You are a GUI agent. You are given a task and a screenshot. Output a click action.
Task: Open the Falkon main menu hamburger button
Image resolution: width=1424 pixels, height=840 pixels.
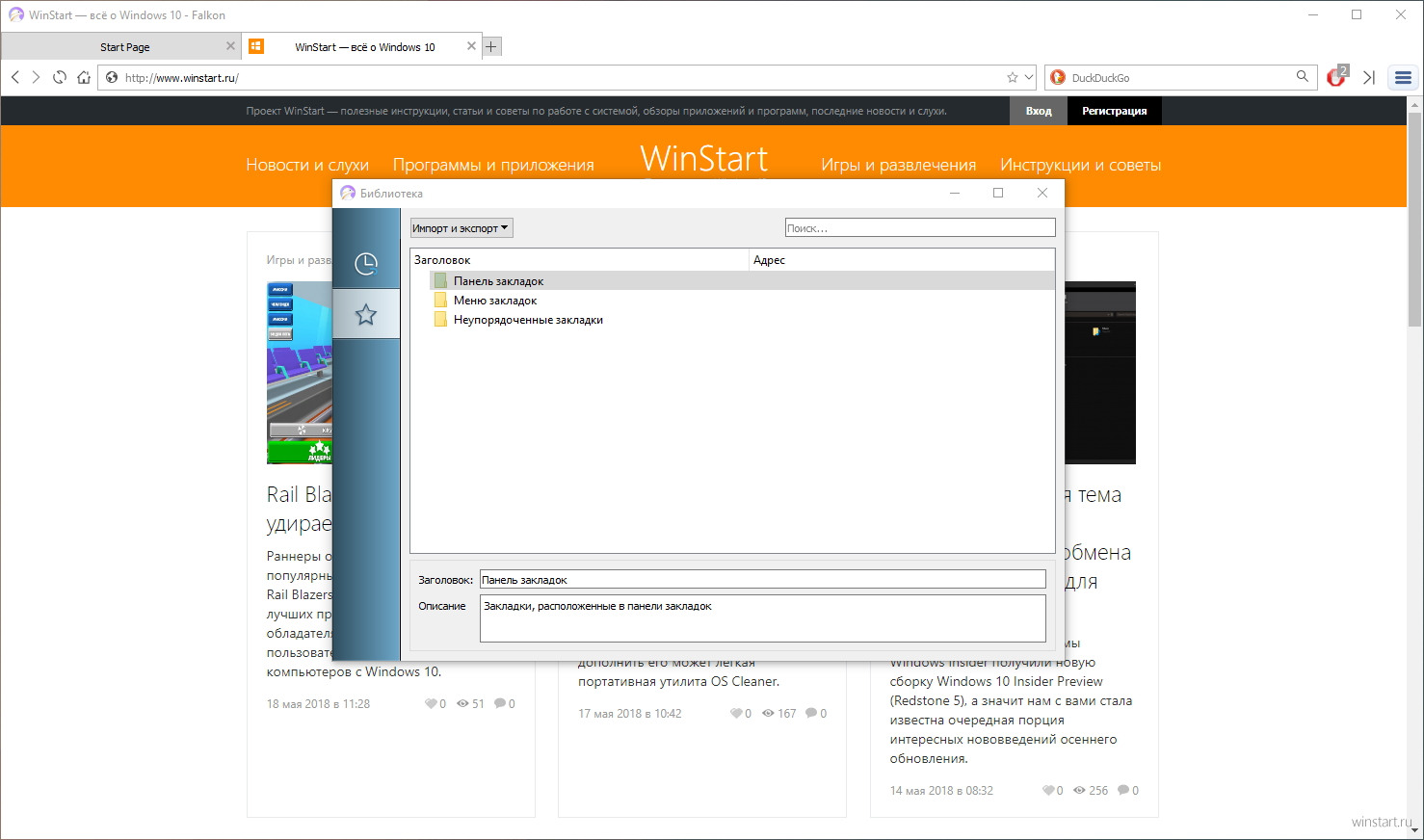(1403, 78)
